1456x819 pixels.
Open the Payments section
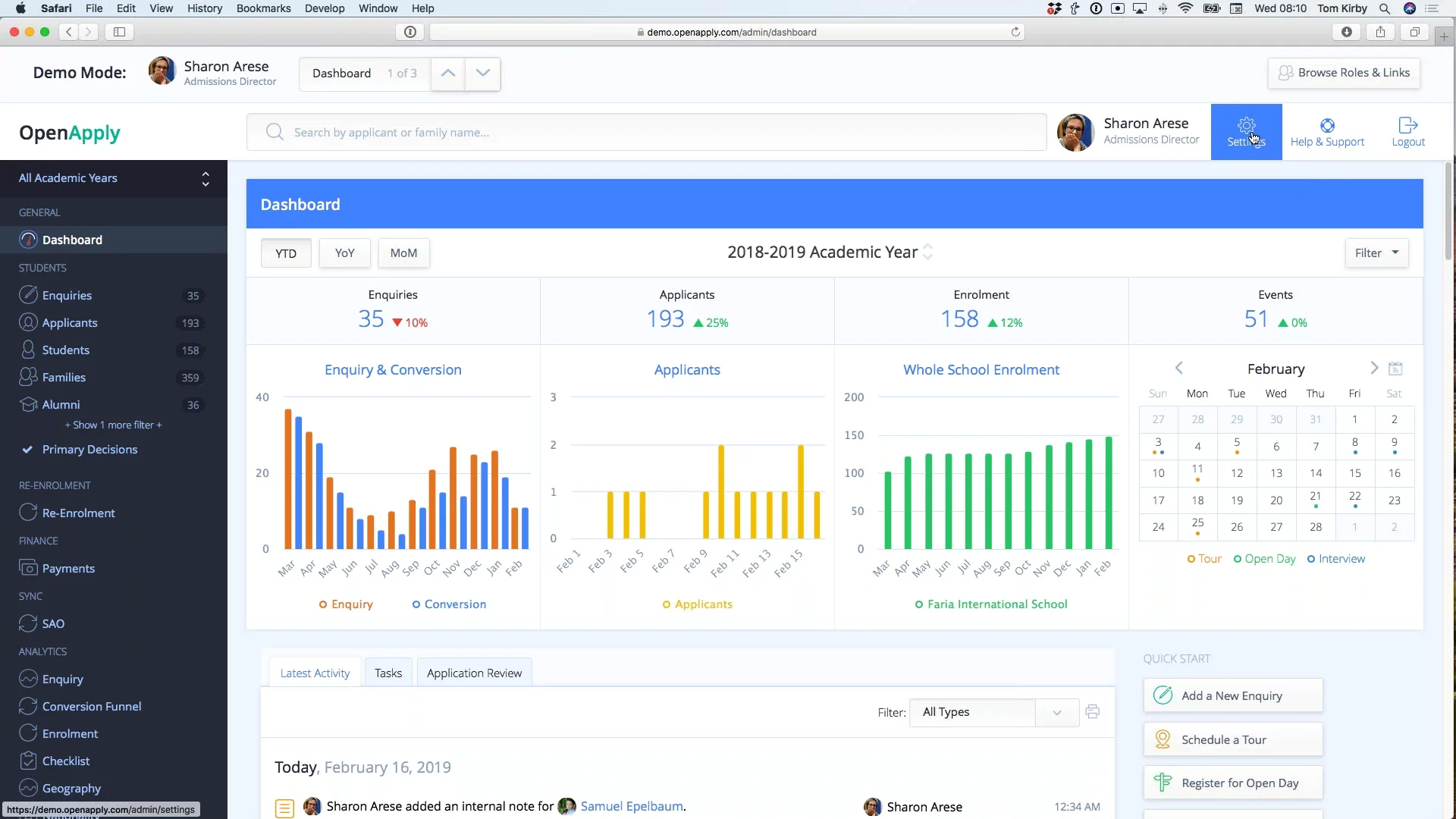click(68, 568)
